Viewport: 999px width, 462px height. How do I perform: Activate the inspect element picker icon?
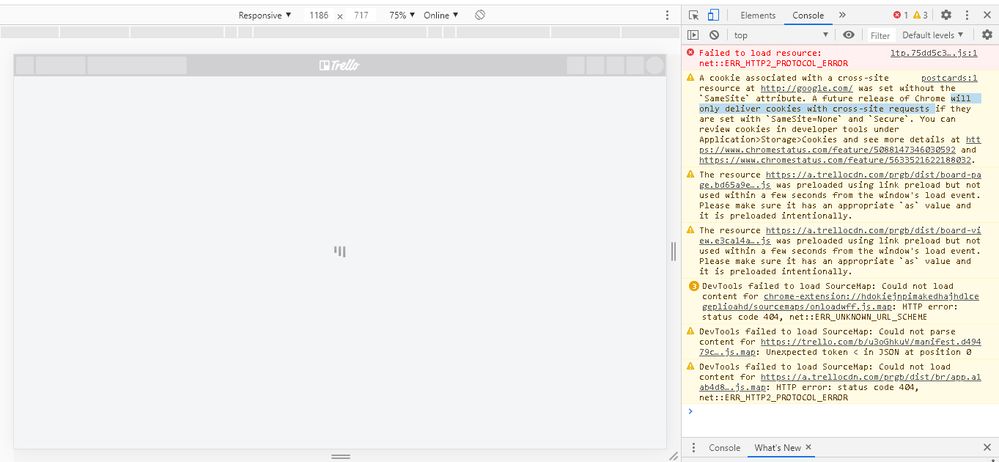coord(694,15)
